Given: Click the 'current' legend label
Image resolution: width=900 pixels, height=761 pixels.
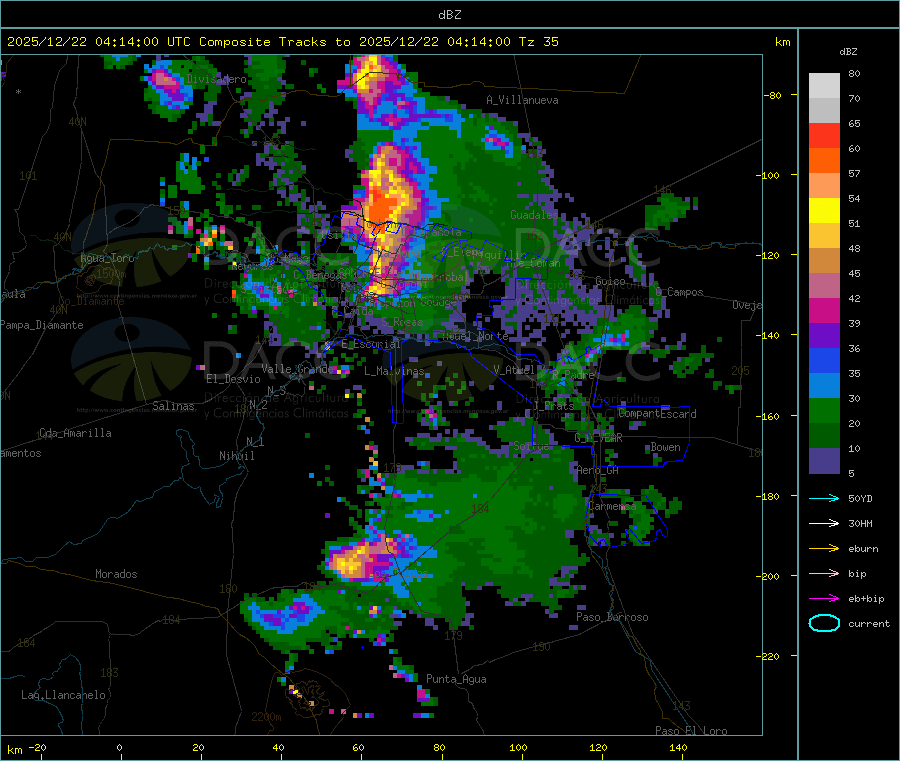Looking at the screenshot, I should [x=869, y=623].
